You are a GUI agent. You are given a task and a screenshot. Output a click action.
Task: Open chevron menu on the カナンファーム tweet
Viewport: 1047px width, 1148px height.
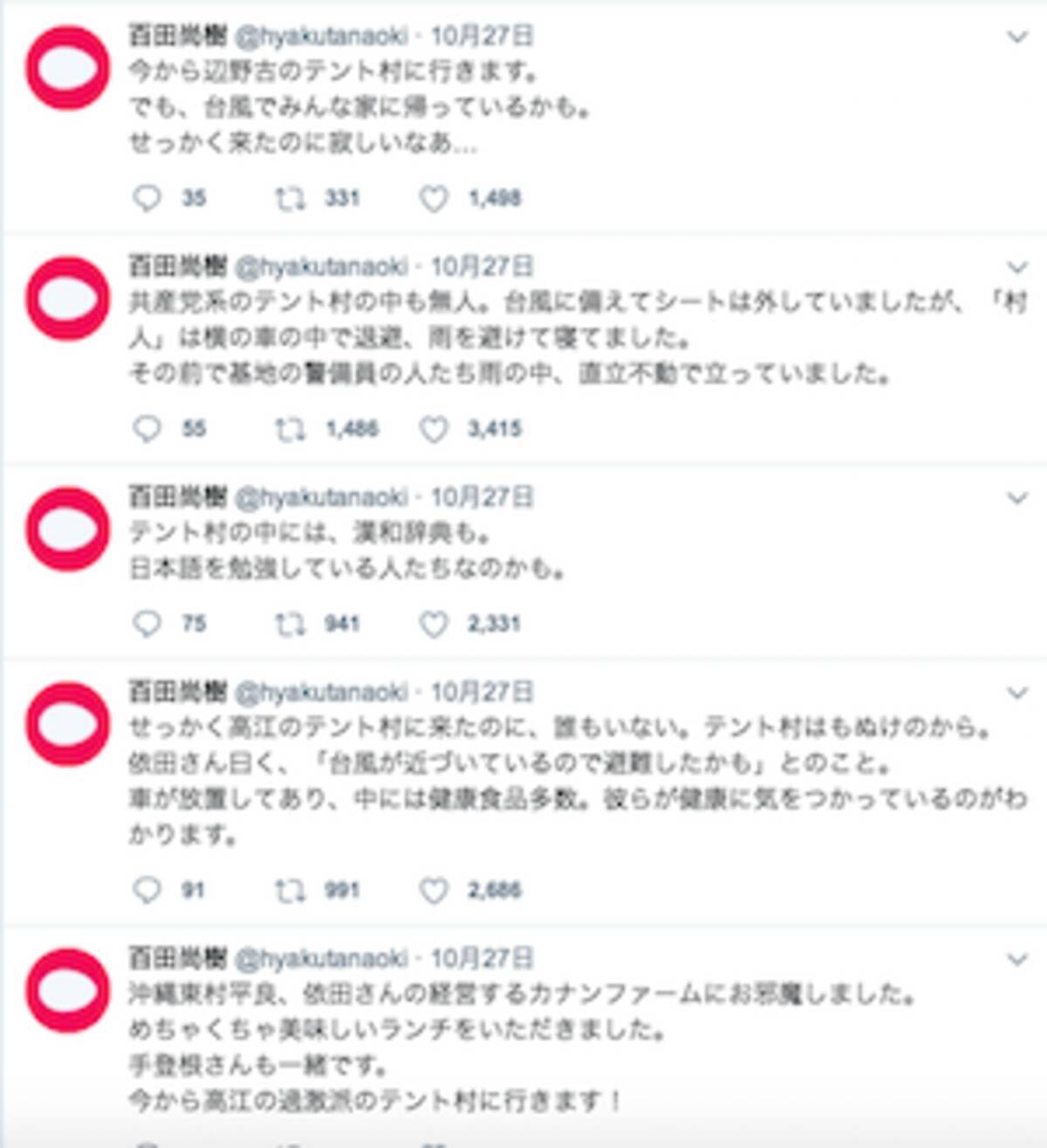click(1016, 959)
